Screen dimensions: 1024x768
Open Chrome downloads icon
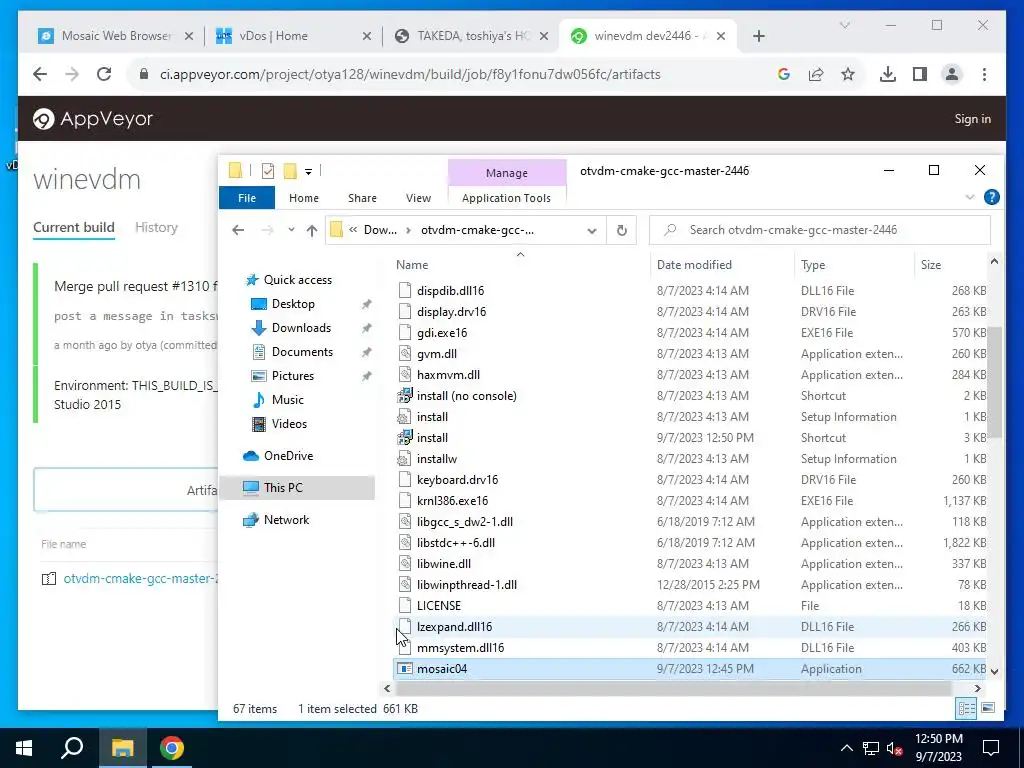point(888,74)
